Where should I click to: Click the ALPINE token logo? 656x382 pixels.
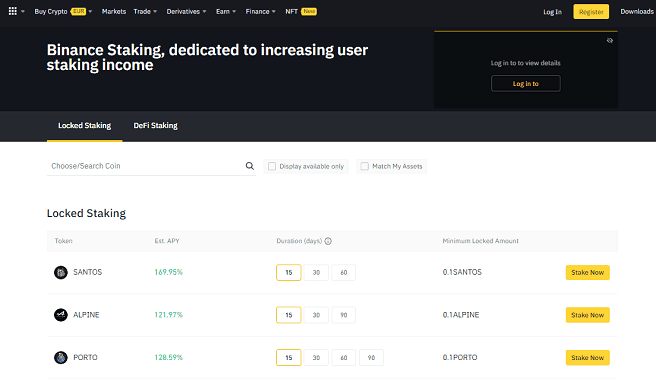(x=61, y=315)
